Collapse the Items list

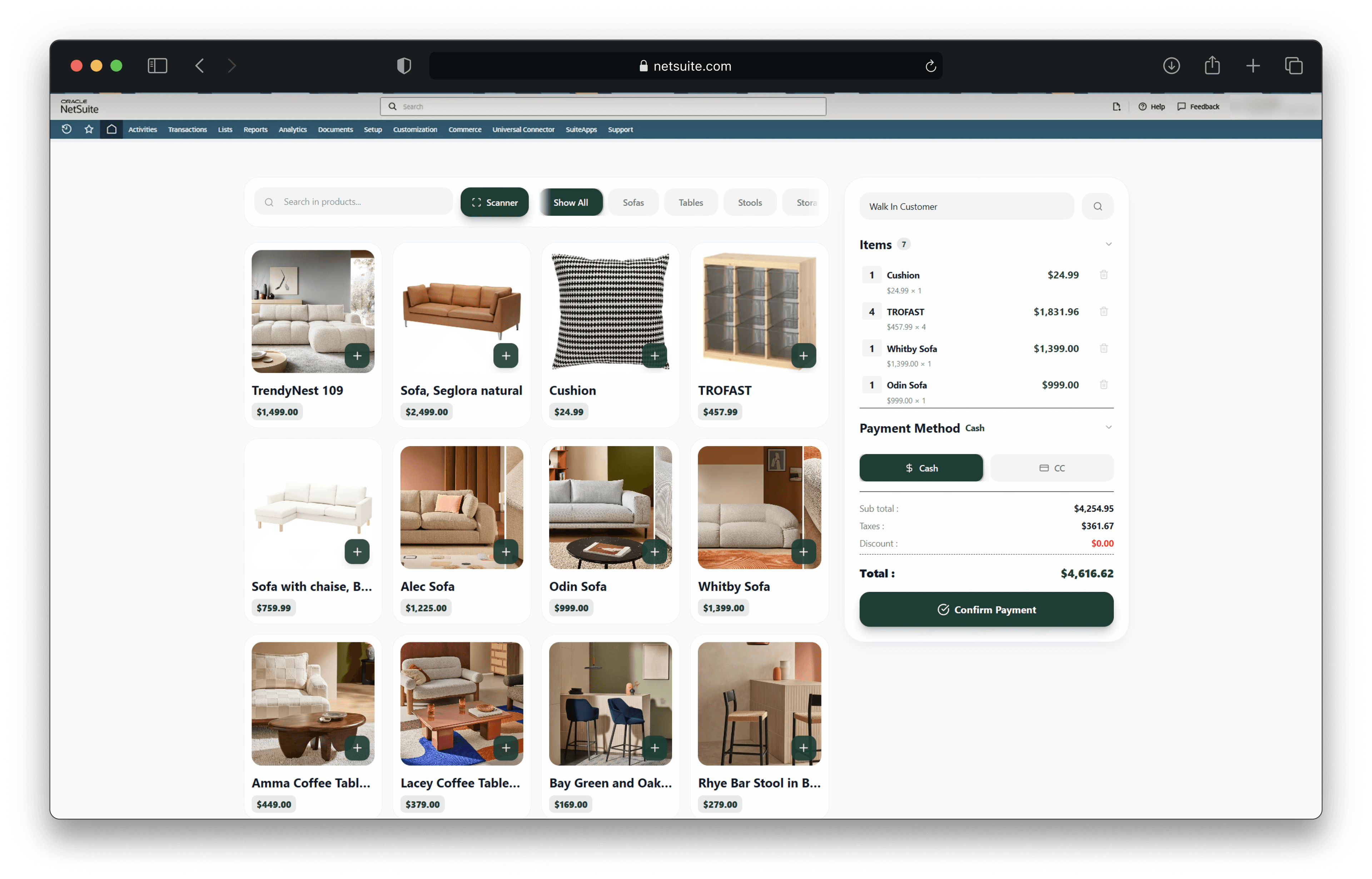coord(1108,244)
